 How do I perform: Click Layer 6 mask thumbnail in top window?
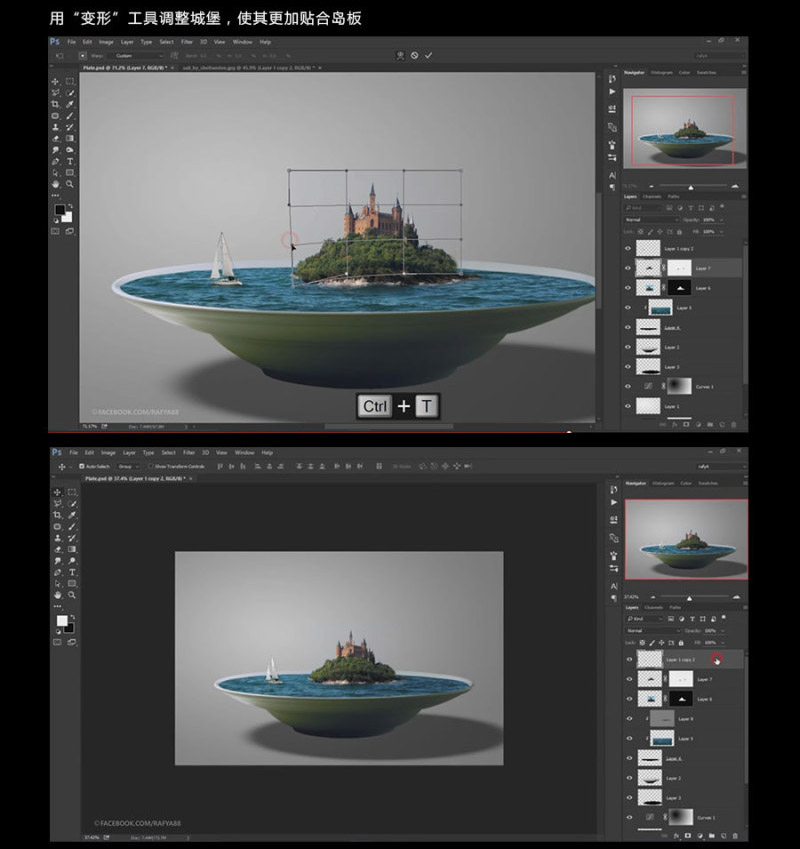click(x=680, y=288)
